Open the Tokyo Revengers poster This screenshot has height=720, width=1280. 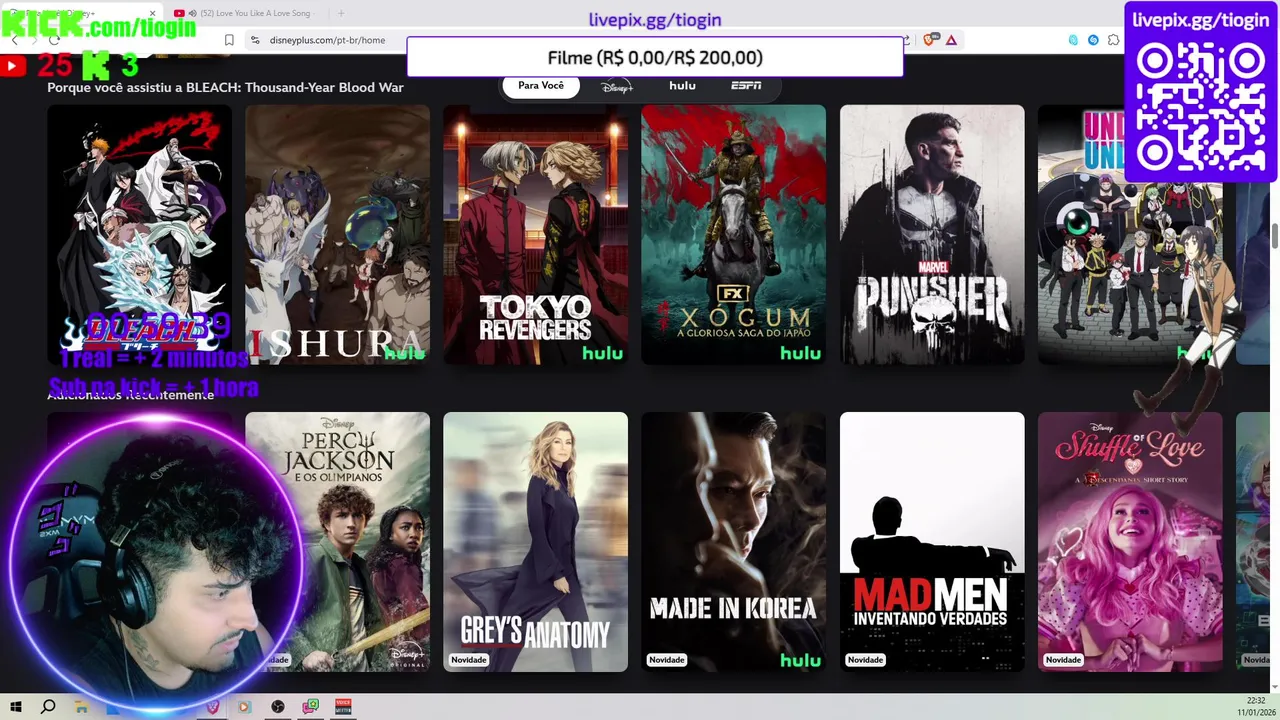(x=535, y=235)
